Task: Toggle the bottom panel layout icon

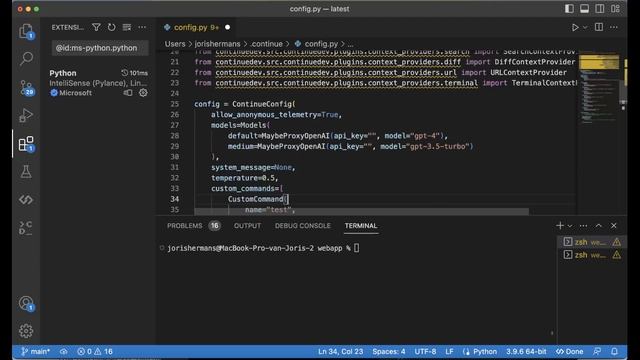Action: [x=584, y=9]
